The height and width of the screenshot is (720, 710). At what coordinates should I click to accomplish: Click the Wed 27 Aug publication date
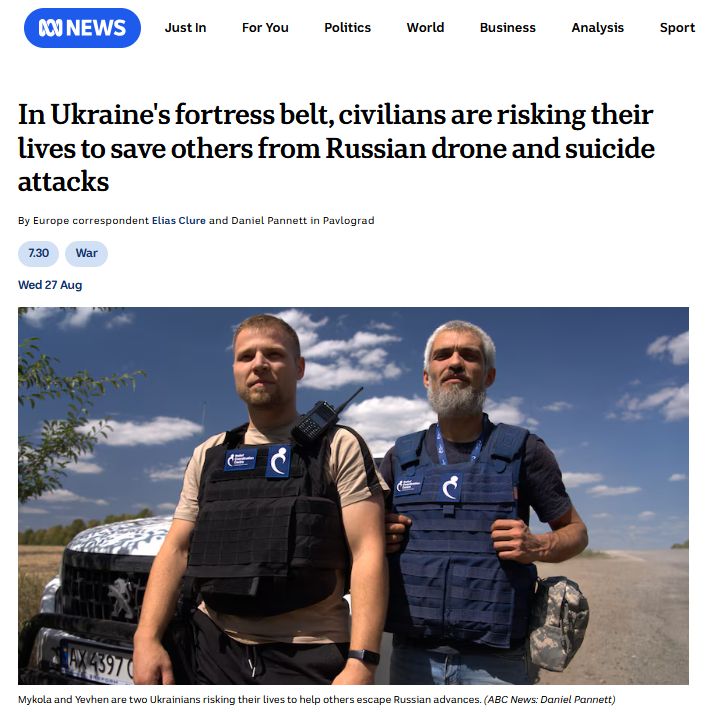coord(50,285)
